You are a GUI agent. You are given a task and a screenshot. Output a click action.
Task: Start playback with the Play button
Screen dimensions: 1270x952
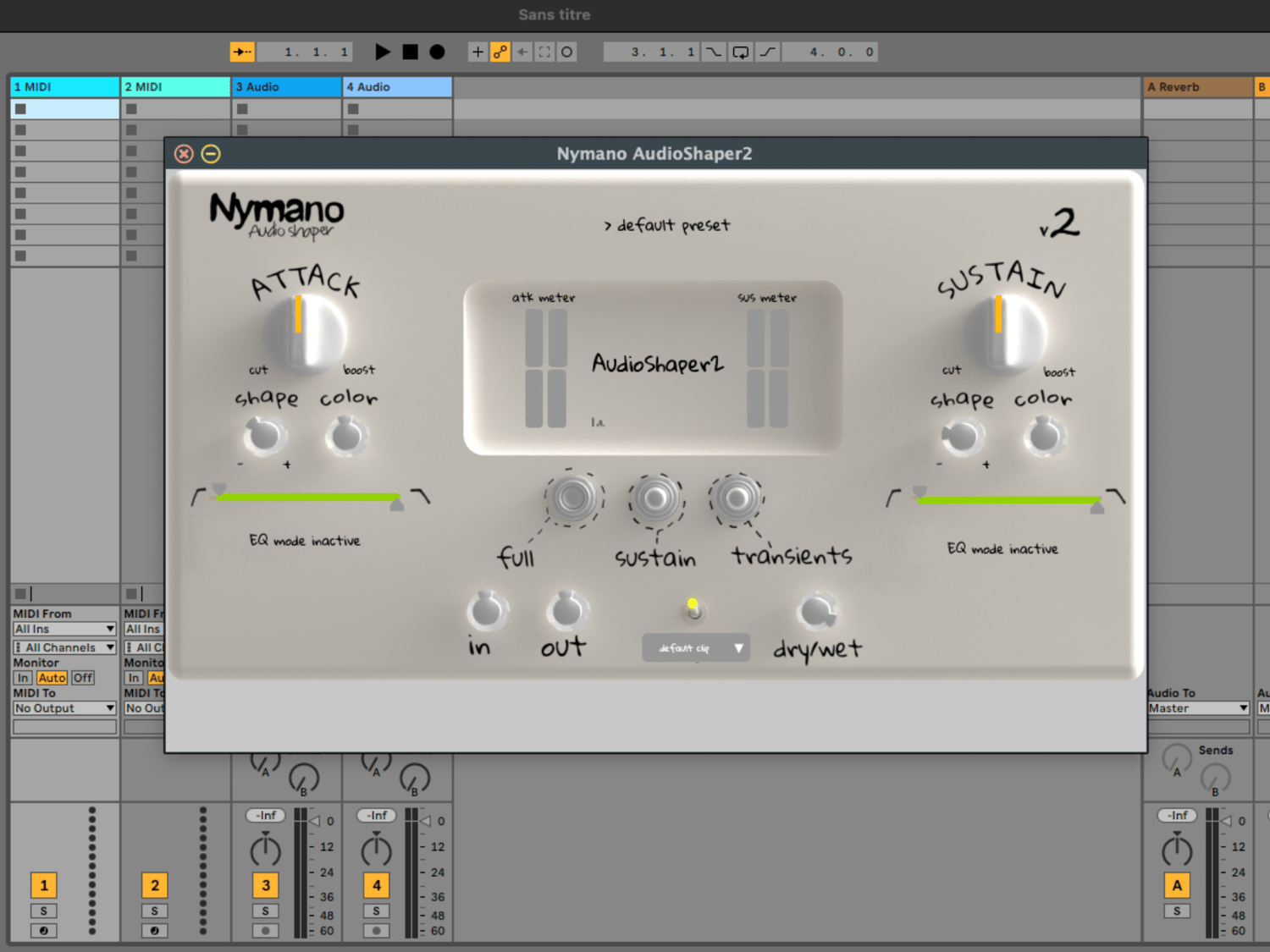point(383,52)
